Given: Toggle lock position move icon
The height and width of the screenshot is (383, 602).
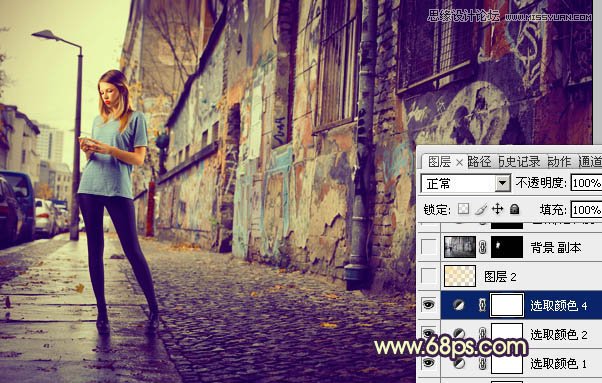Looking at the screenshot, I should [498, 209].
